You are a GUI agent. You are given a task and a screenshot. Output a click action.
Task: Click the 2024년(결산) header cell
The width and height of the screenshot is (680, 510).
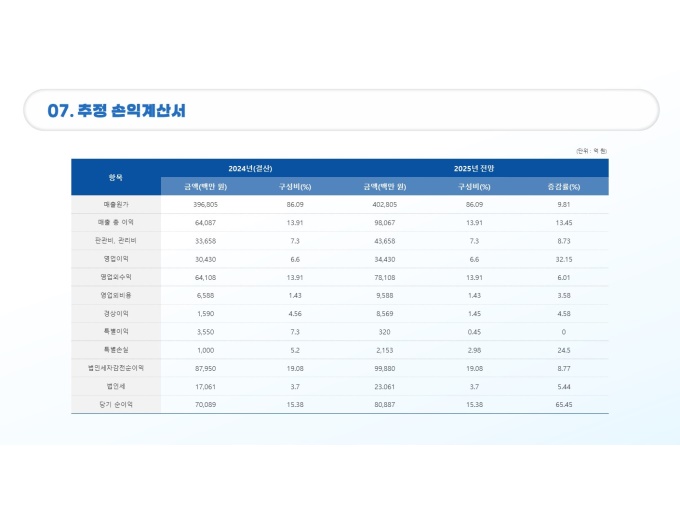(x=250, y=168)
